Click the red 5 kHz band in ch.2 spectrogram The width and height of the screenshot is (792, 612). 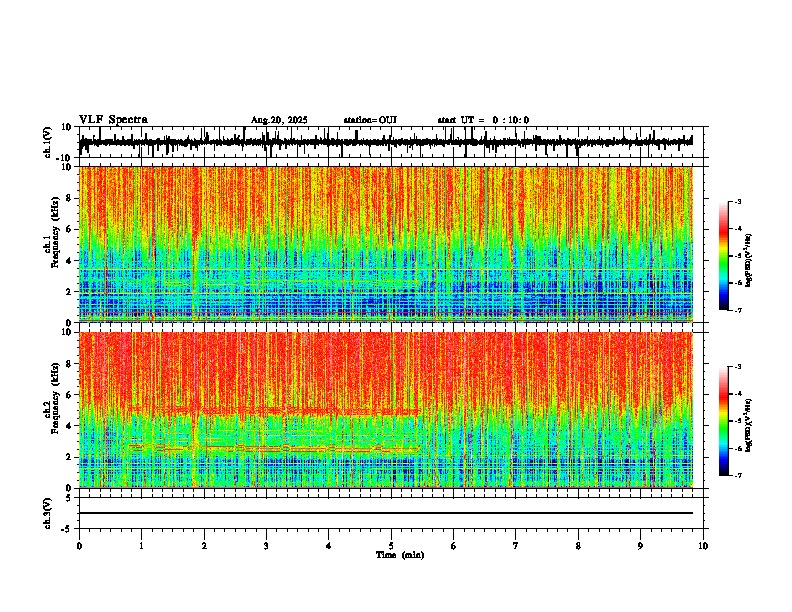273,410
